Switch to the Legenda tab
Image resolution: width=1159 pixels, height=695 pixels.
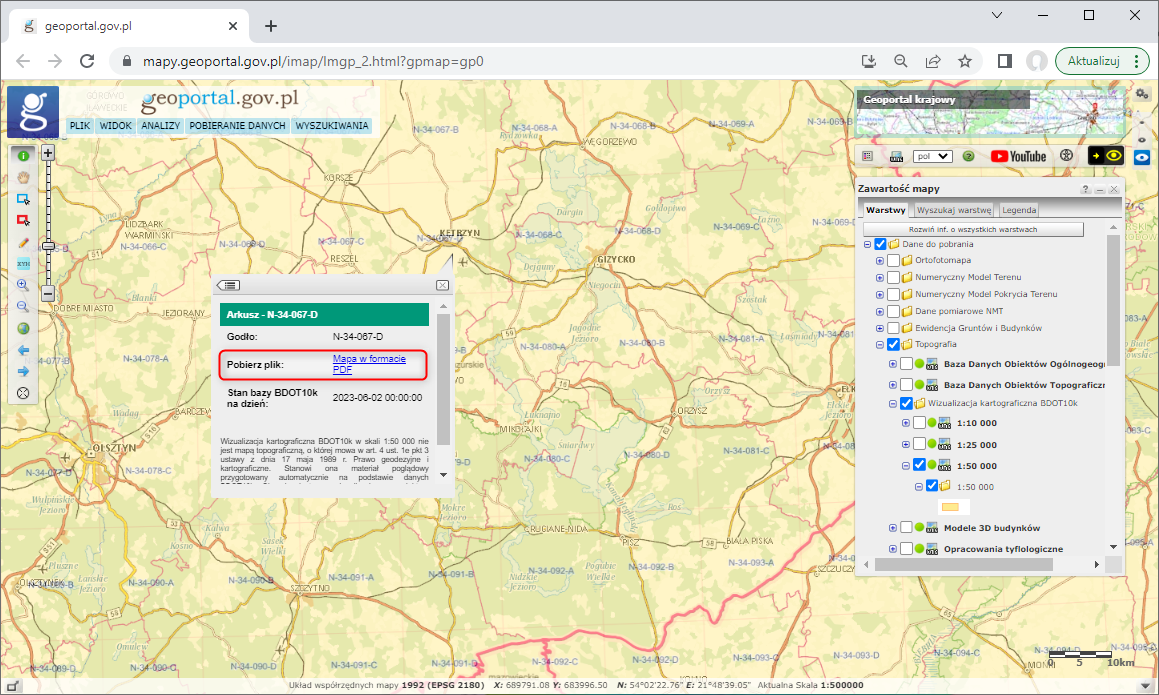tap(1019, 209)
